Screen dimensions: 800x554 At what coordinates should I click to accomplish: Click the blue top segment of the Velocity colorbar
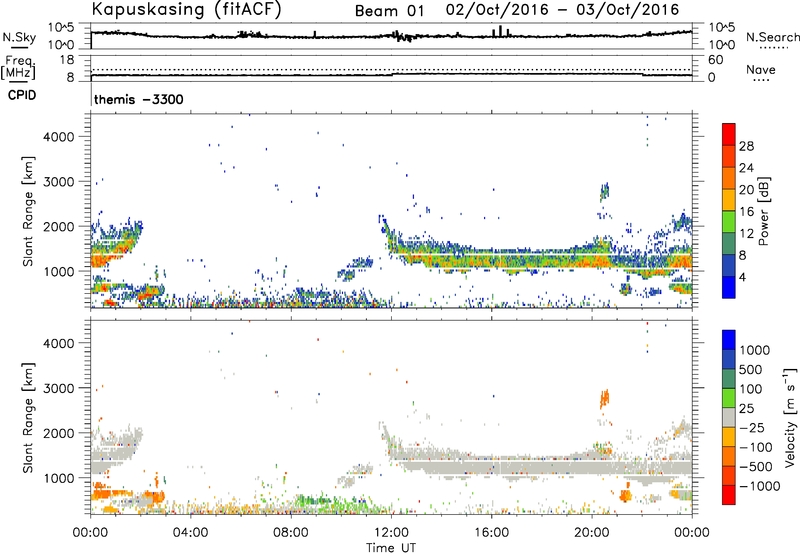[729, 340]
